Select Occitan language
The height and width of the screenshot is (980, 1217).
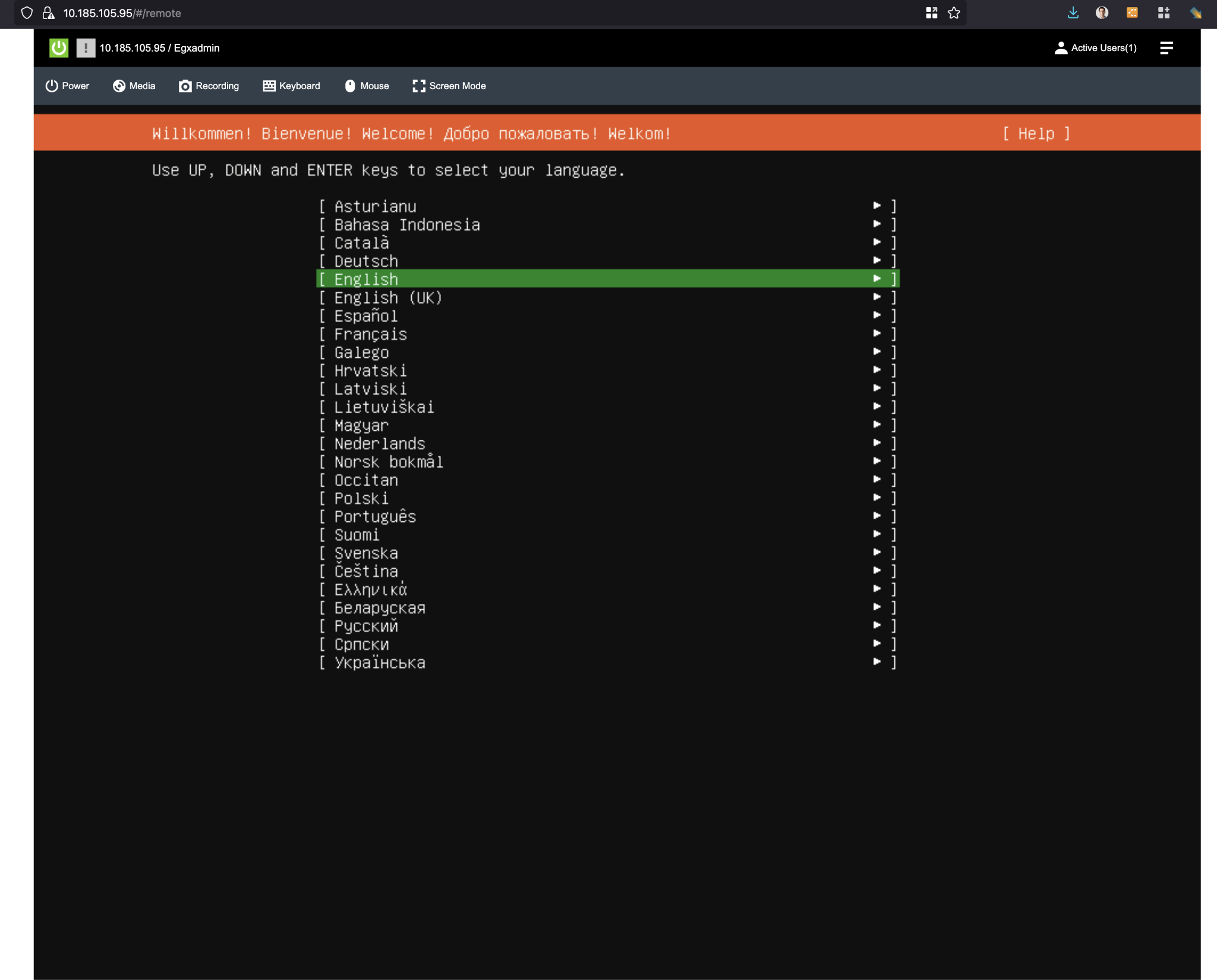607,480
